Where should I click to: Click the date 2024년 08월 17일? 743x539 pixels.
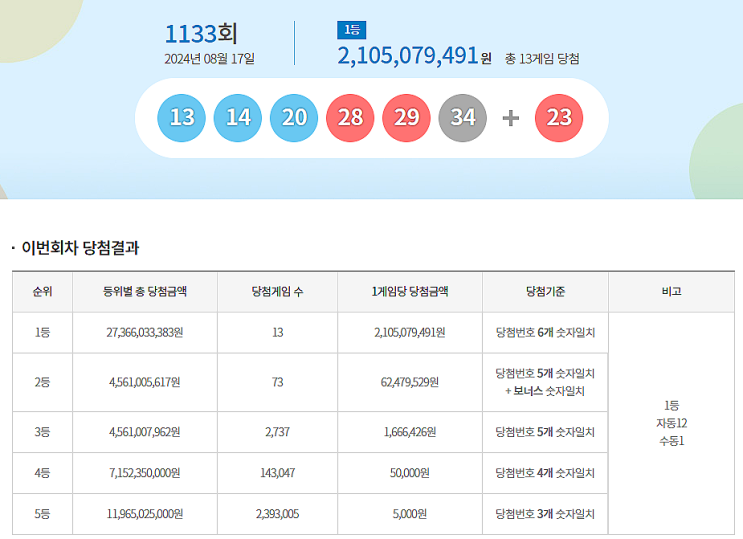[209, 59]
